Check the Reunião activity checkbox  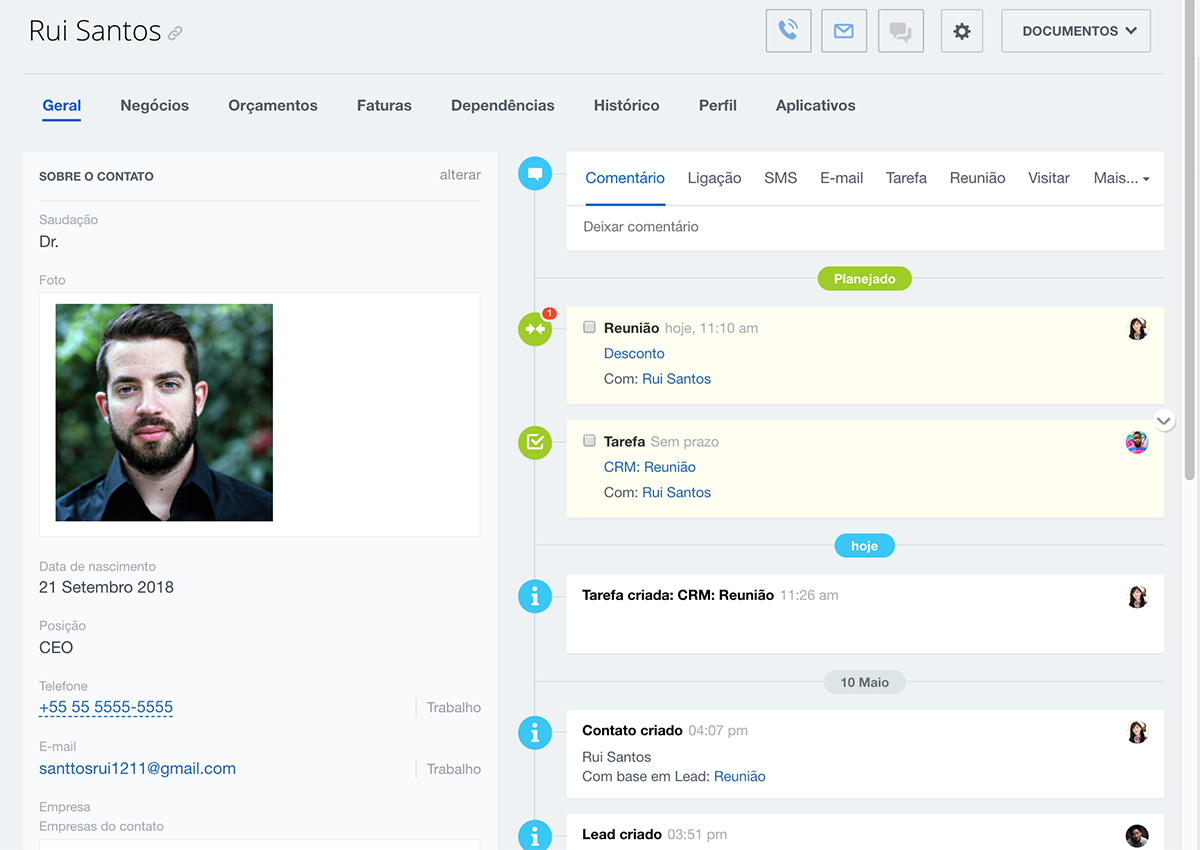point(590,327)
